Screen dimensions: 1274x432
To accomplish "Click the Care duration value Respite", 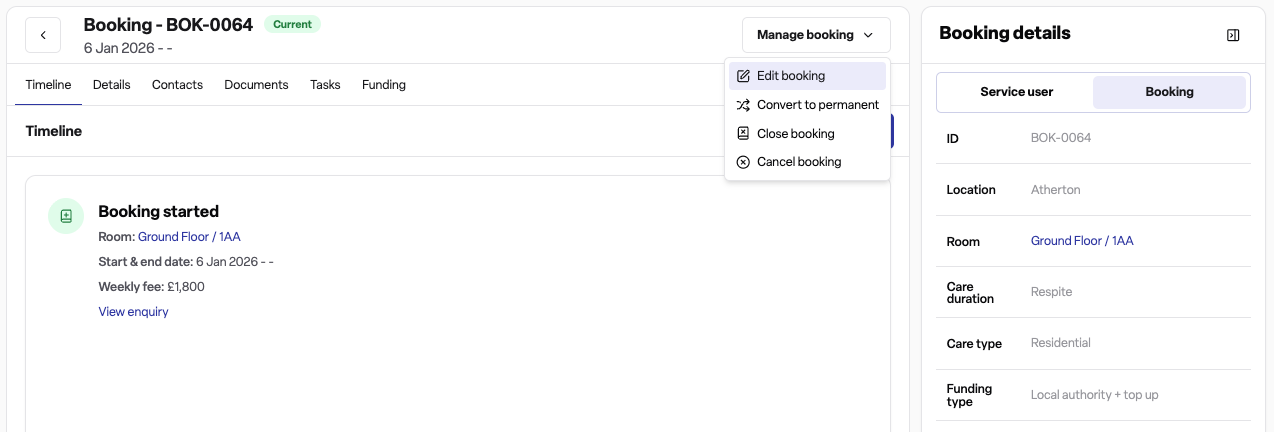I will (1051, 292).
